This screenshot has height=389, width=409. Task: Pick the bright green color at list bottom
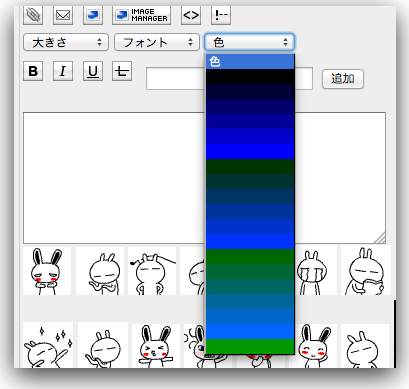(x=250, y=346)
